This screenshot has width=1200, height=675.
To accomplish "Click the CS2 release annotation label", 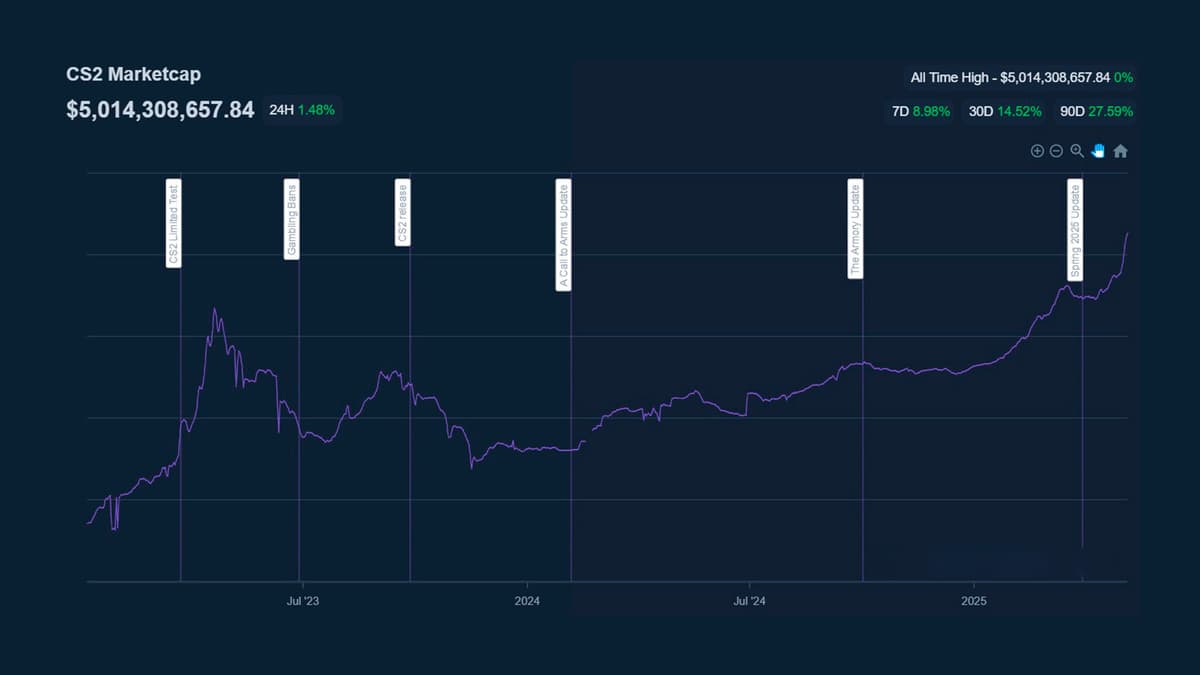I will (402, 212).
